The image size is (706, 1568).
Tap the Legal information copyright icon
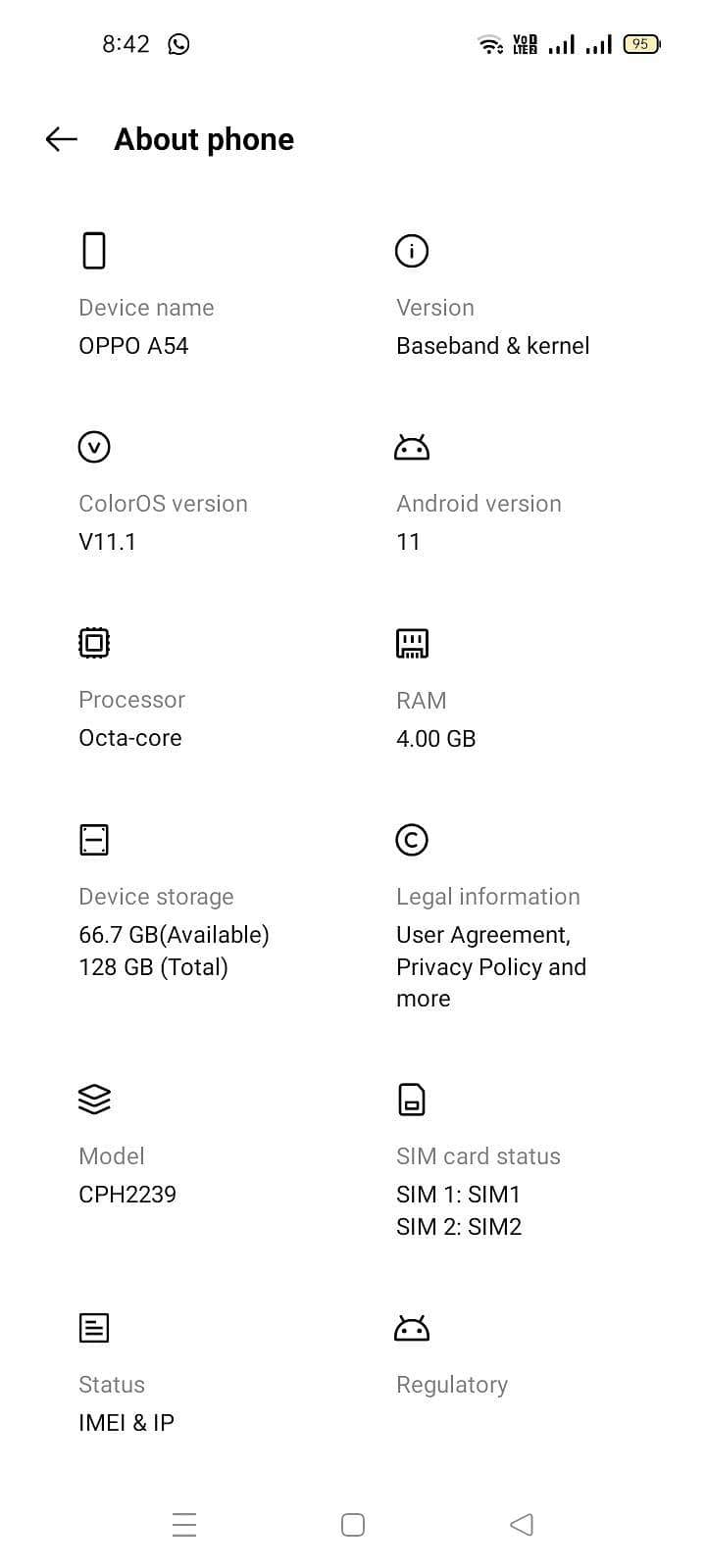[x=412, y=840]
